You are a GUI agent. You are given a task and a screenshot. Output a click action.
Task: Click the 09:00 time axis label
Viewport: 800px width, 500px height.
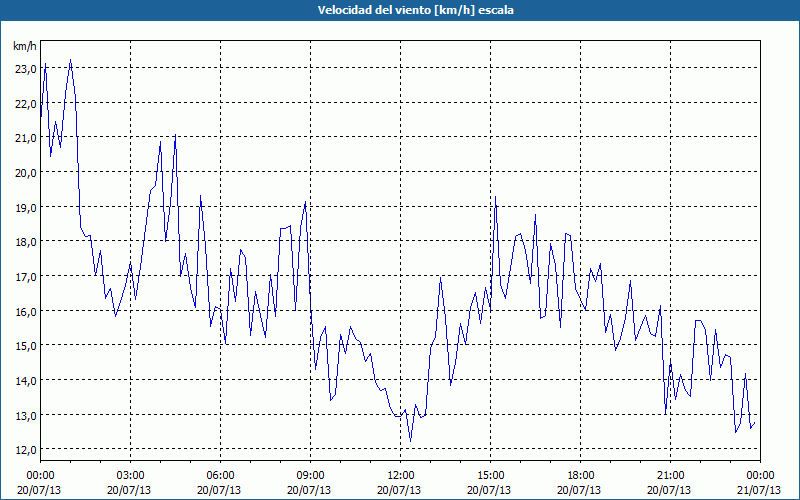point(310,476)
